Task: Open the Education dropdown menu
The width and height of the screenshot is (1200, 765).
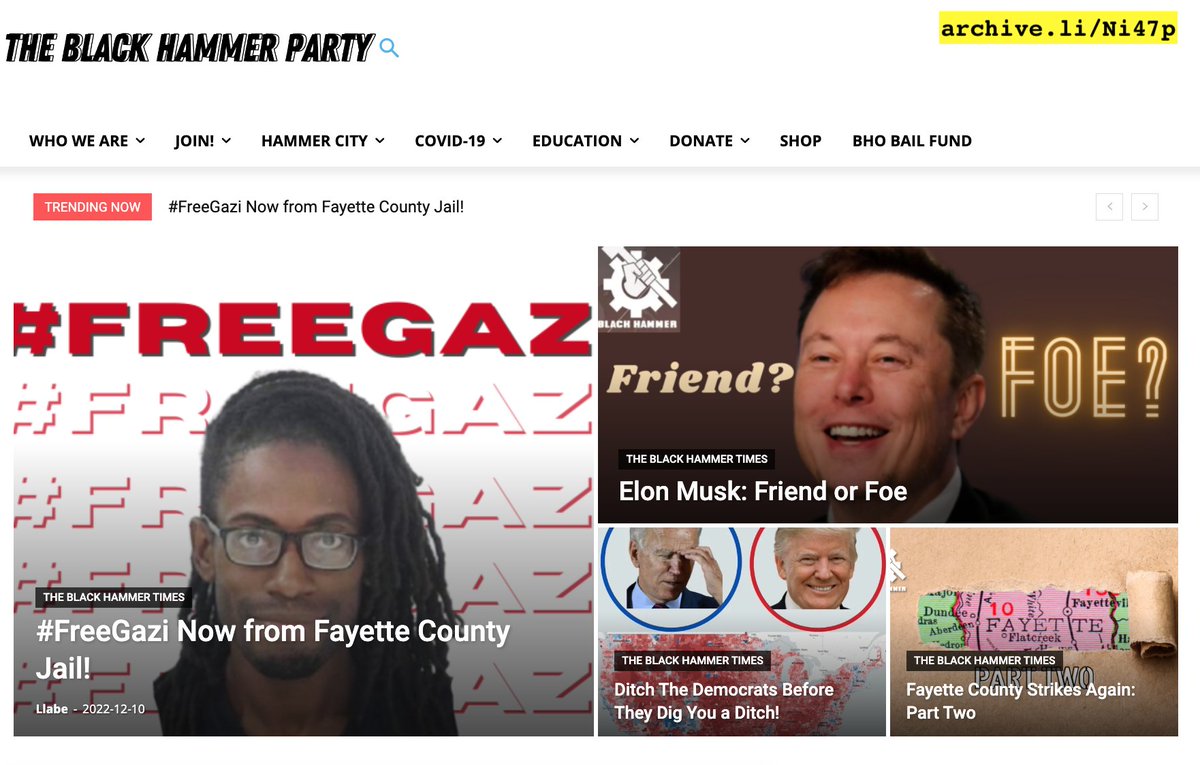Action: [586, 141]
